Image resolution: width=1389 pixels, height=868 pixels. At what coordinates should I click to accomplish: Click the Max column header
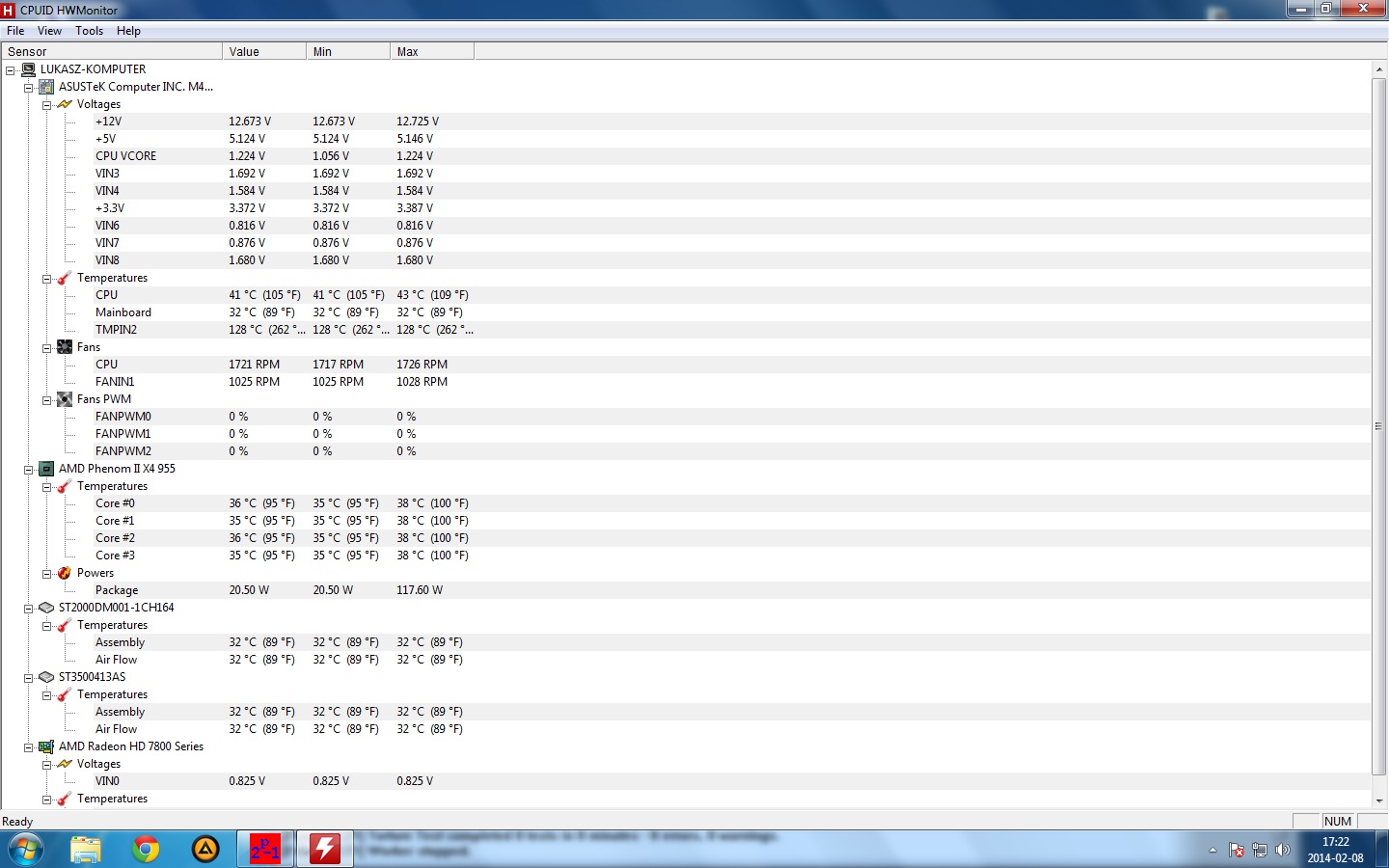(432, 51)
